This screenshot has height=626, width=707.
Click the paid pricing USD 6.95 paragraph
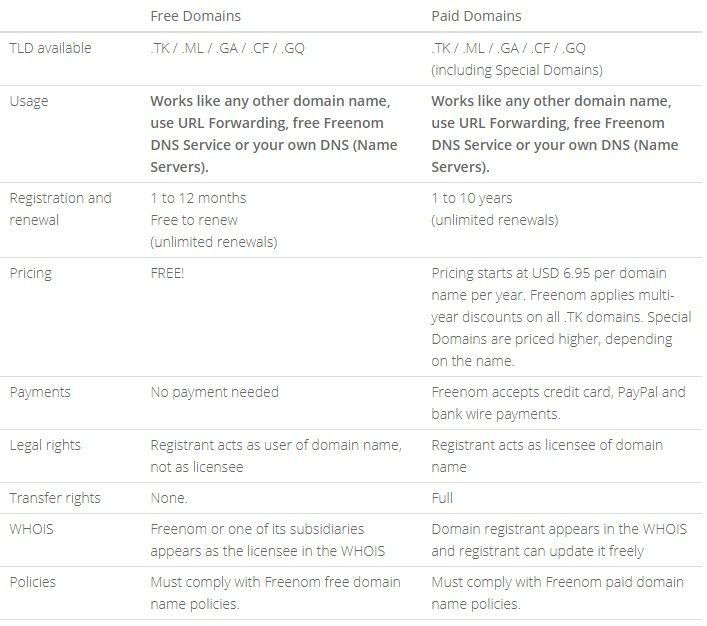pyautogui.click(x=555, y=316)
